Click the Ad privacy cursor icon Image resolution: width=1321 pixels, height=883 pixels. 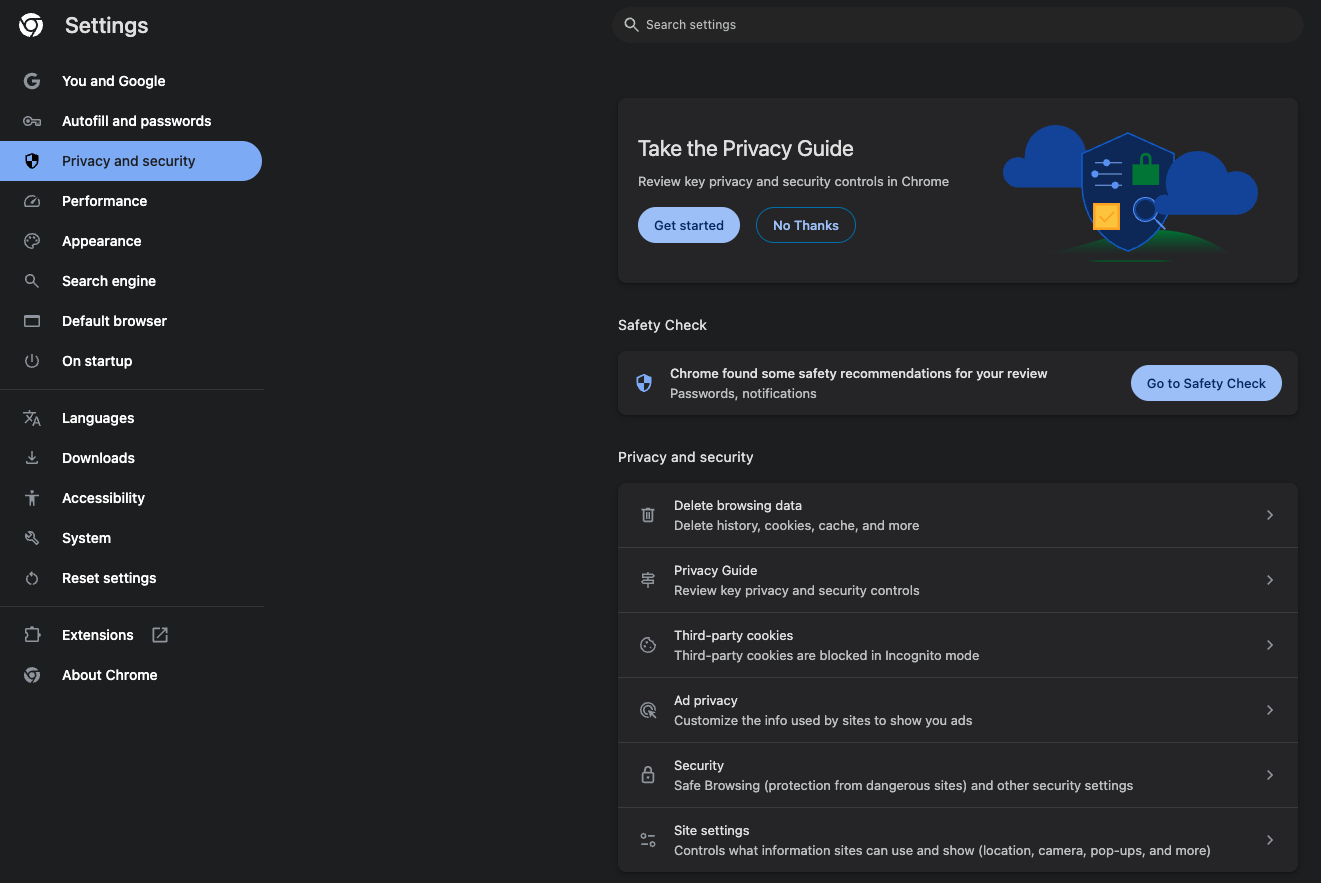[648, 710]
